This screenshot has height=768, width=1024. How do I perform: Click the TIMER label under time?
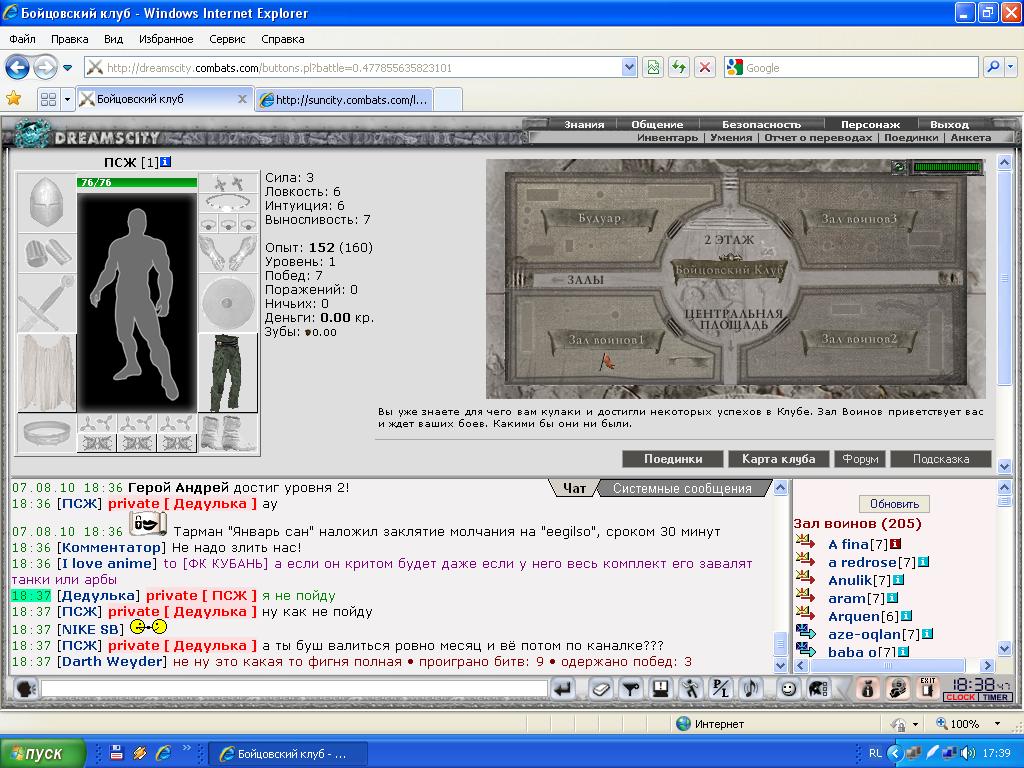point(995,697)
